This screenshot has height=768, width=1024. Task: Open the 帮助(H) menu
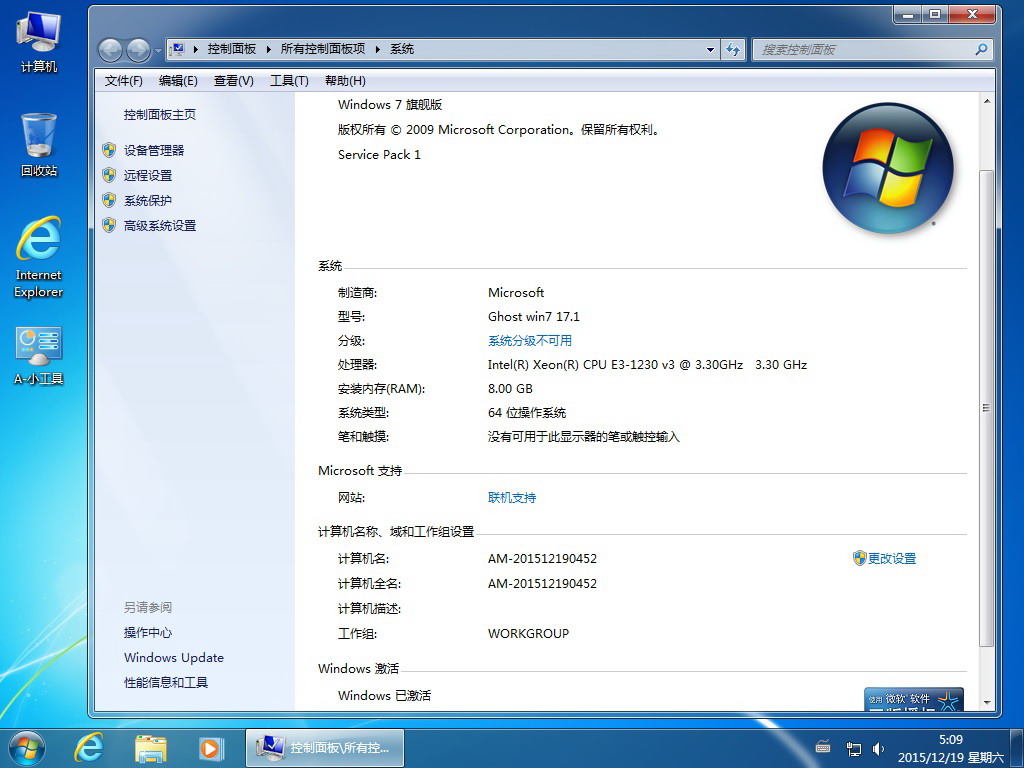[x=345, y=80]
